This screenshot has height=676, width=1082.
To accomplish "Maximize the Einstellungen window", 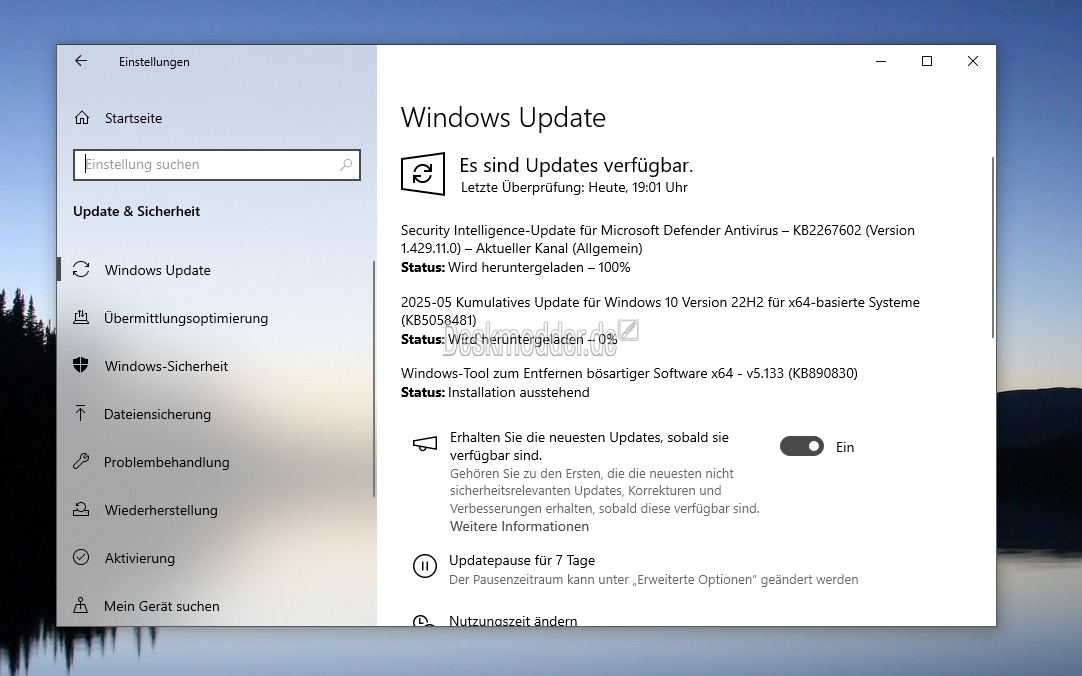I will tap(927, 61).
